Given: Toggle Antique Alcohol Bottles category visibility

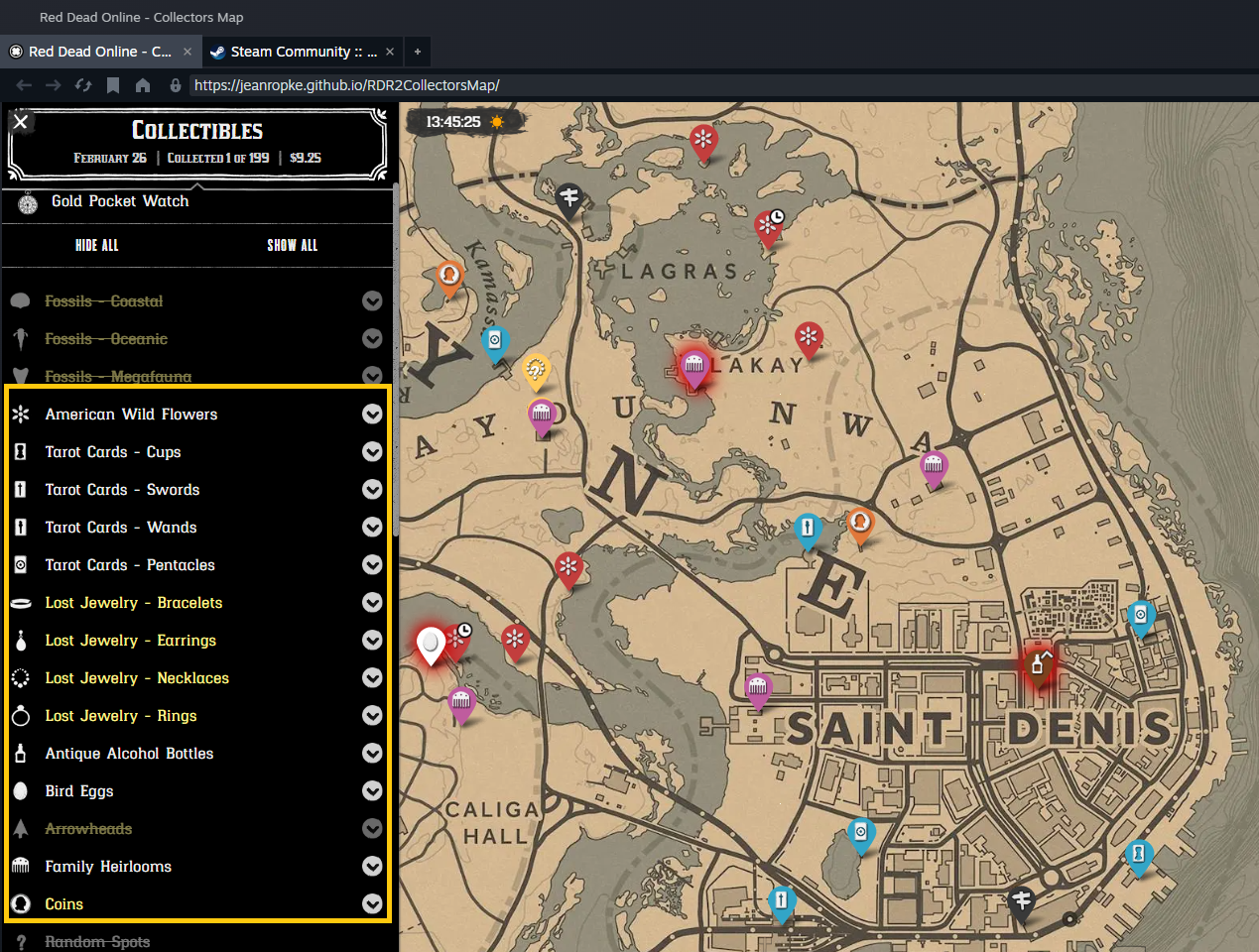Looking at the screenshot, I should pos(129,754).
